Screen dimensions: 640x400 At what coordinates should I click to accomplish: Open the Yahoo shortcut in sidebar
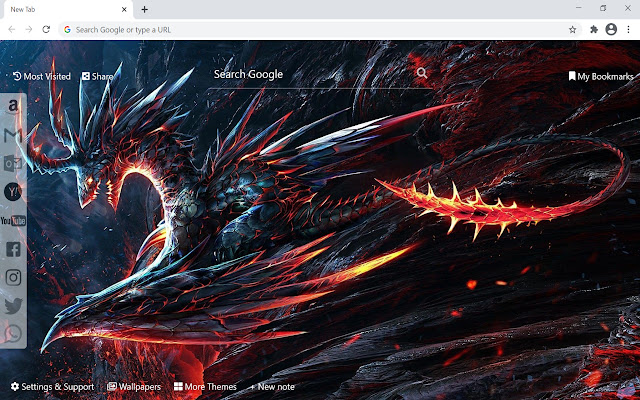13,191
